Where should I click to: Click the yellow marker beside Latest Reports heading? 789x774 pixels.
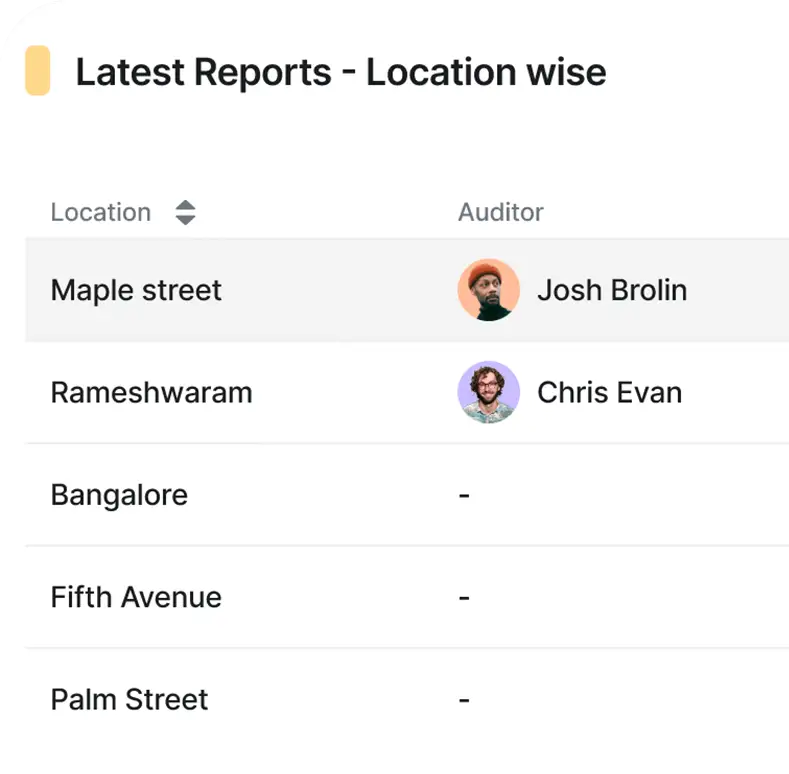tap(38, 70)
